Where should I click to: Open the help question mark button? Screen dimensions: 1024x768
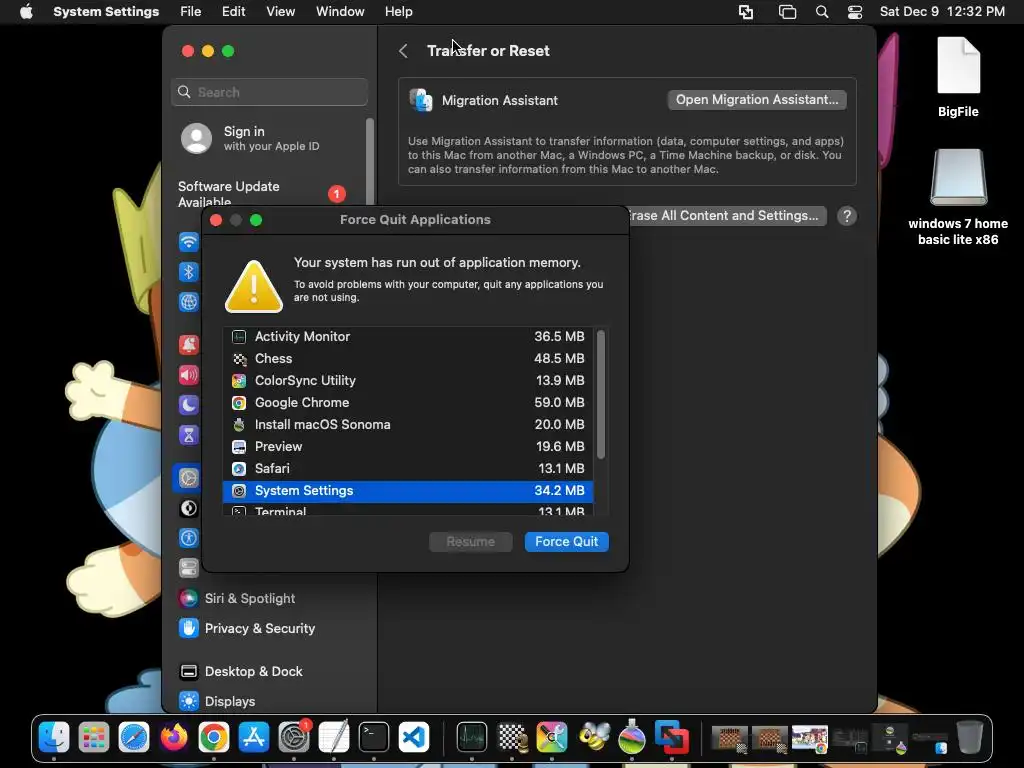847,216
